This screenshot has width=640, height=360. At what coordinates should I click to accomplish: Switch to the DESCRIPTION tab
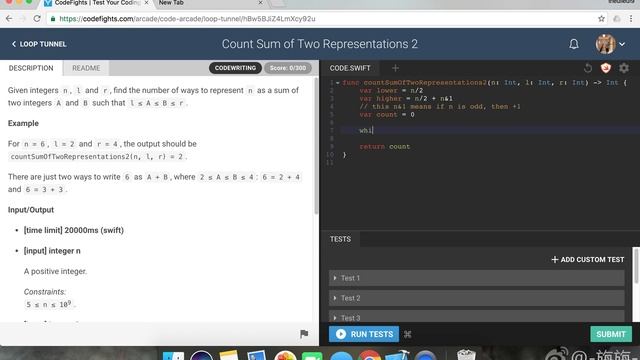pyautogui.click(x=31, y=68)
